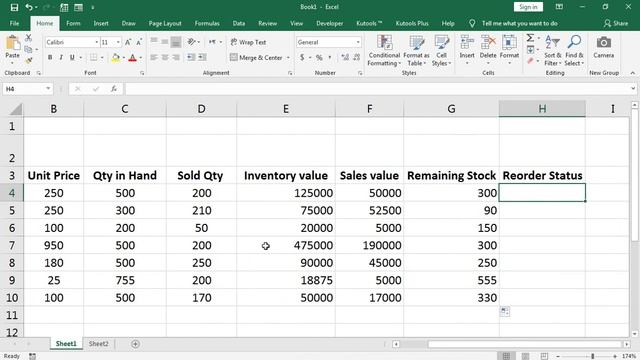The width and height of the screenshot is (640, 360).
Task: Open Cell Styles gallery
Action: pos(442,51)
